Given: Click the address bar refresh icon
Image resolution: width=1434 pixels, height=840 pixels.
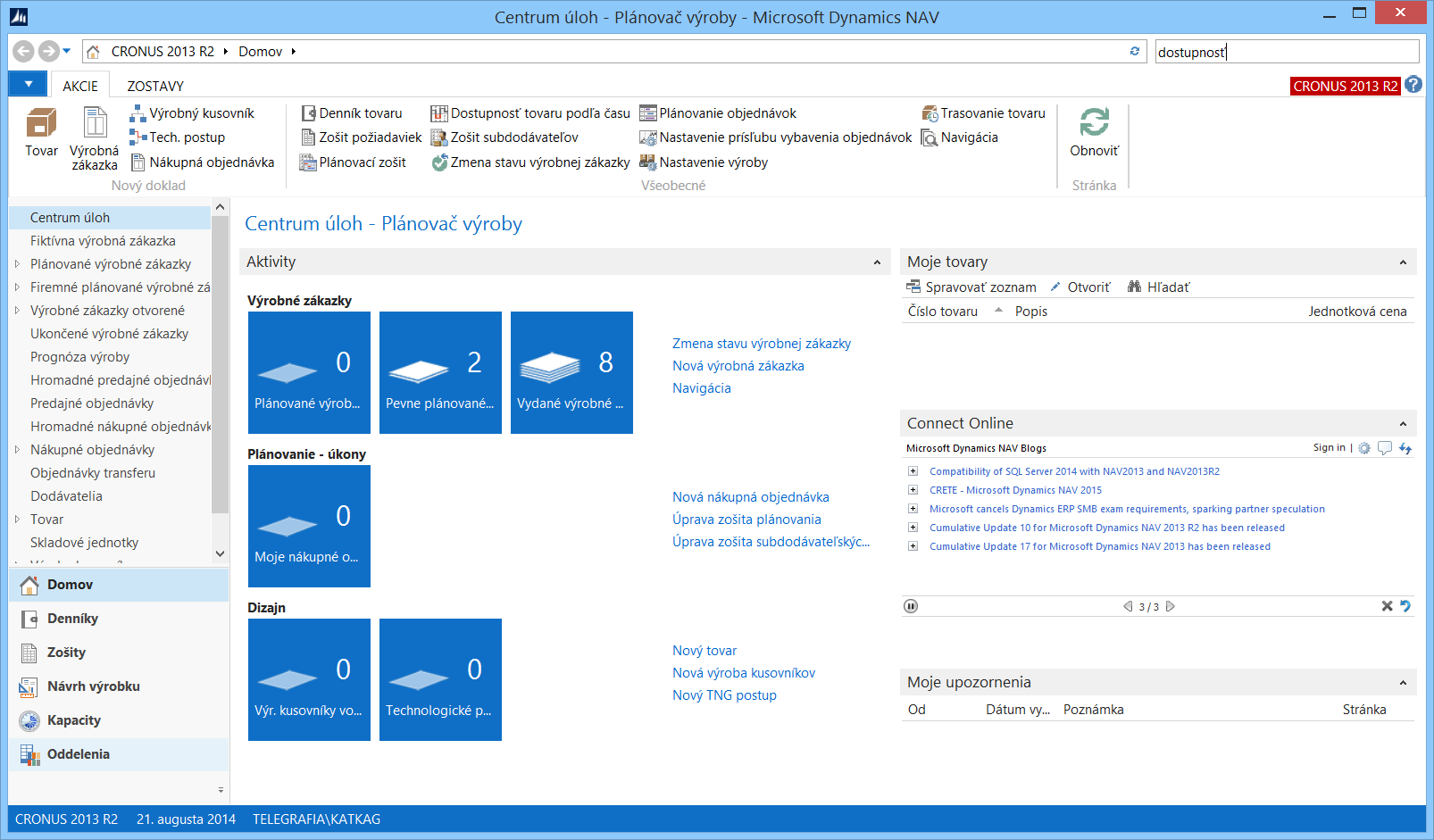Looking at the screenshot, I should (1135, 51).
